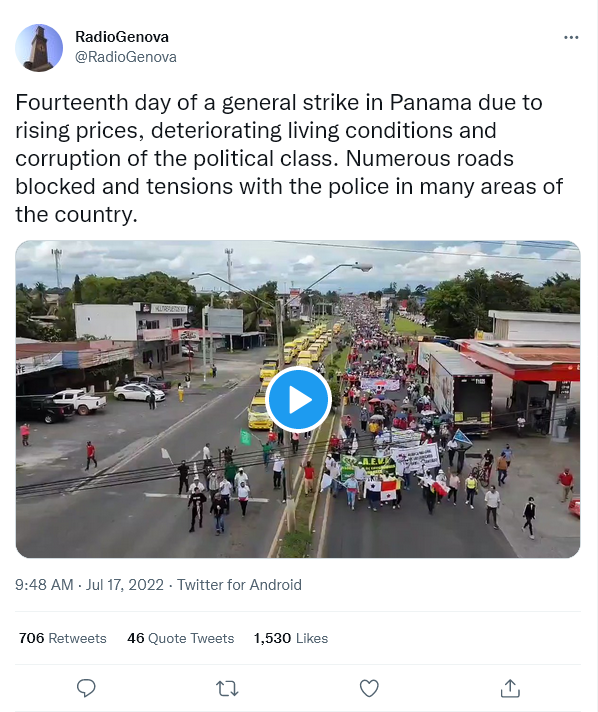Image resolution: width=598 pixels, height=712 pixels.
Task: Open the three-dot More options menu
Action: (571, 37)
